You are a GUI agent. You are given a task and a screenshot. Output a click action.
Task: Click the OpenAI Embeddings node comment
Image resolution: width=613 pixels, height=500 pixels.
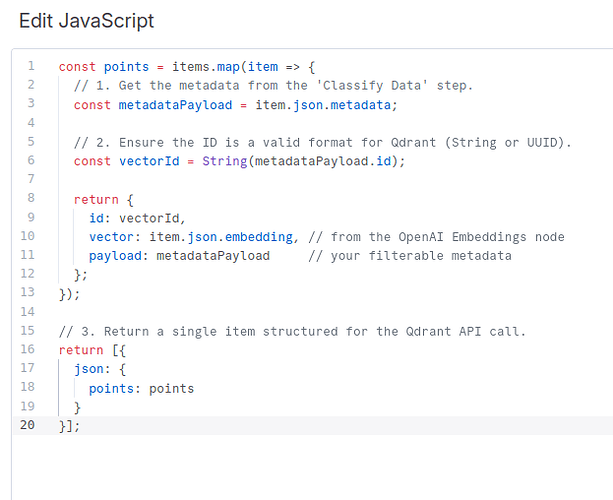tap(436, 237)
